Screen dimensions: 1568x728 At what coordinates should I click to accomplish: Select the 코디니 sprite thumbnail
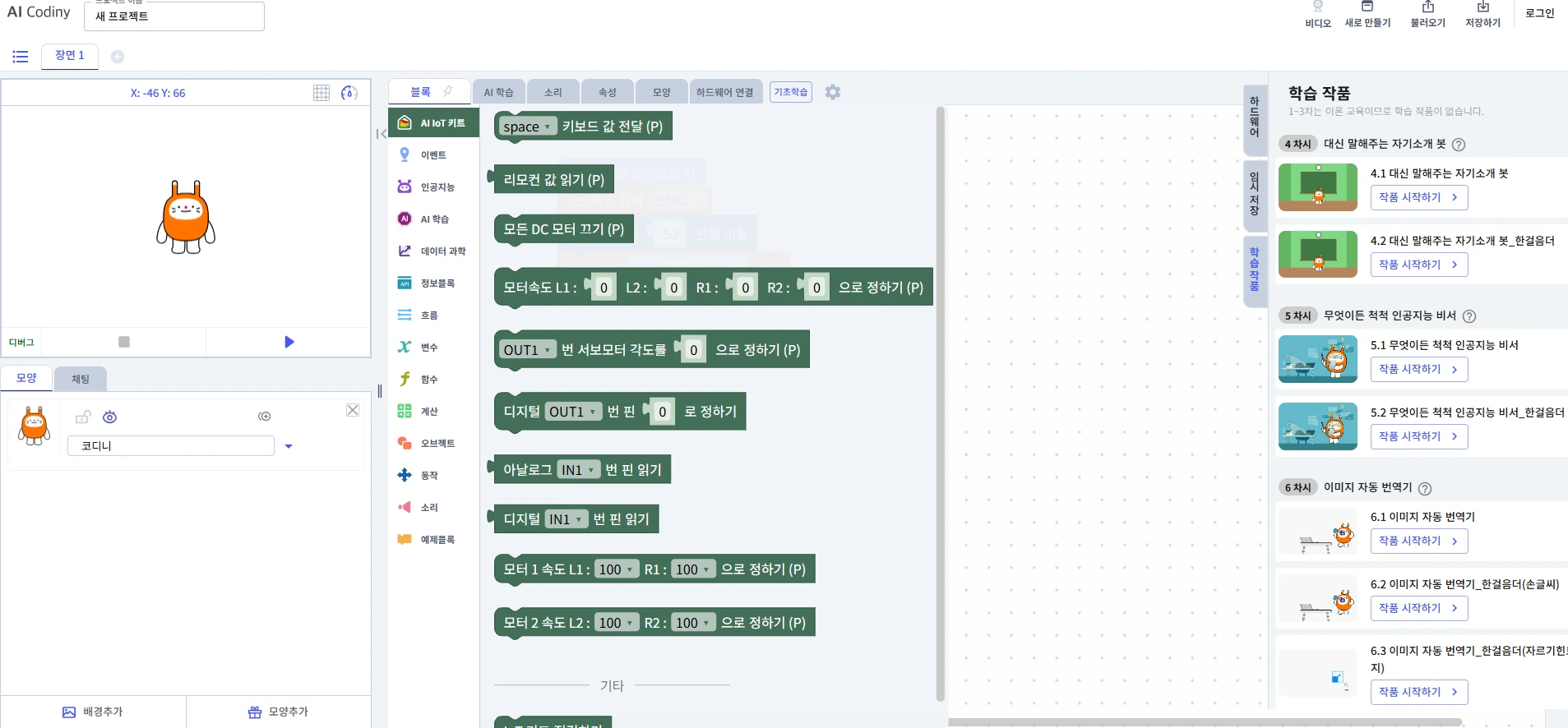35,425
